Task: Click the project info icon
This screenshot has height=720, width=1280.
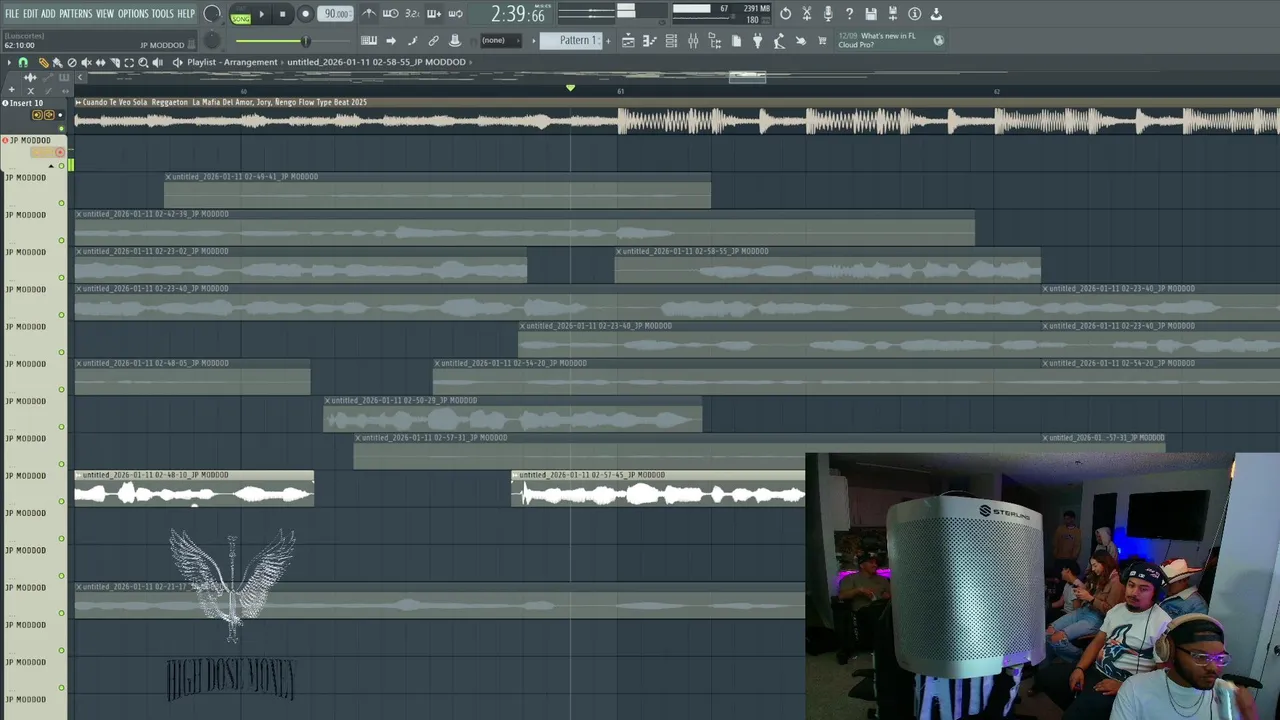Action: point(914,14)
